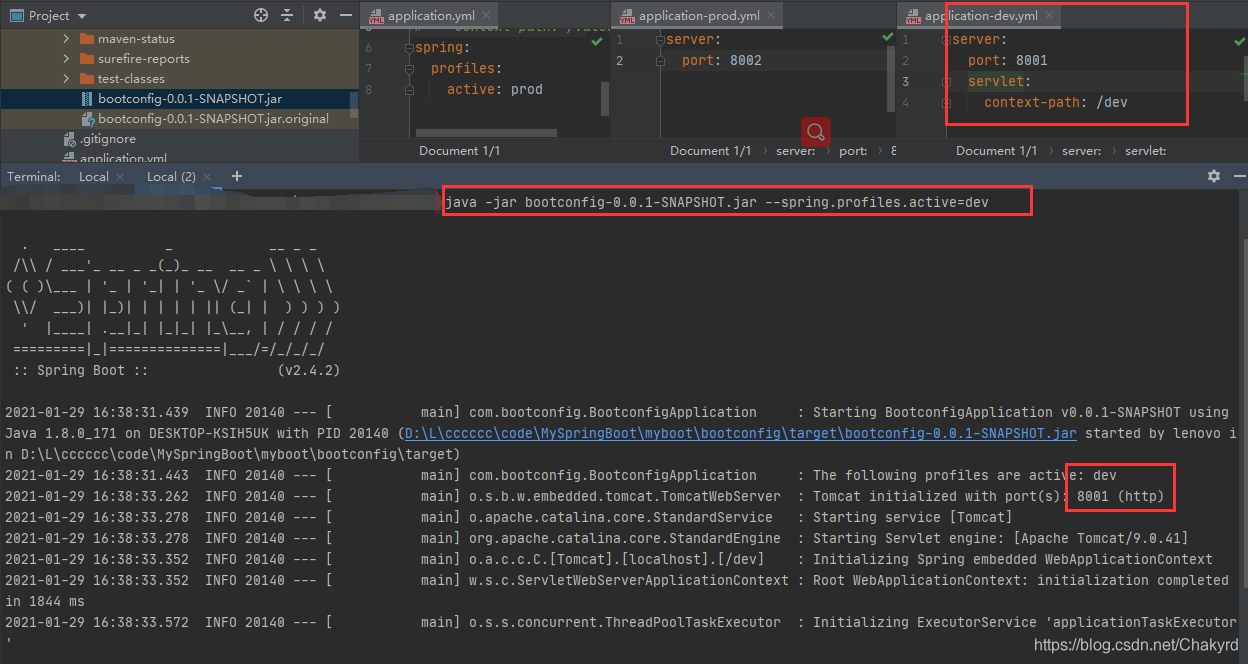This screenshot has width=1248, height=664.
Task: Click the YAML file icon on application.yml tab
Action: (x=378, y=15)
